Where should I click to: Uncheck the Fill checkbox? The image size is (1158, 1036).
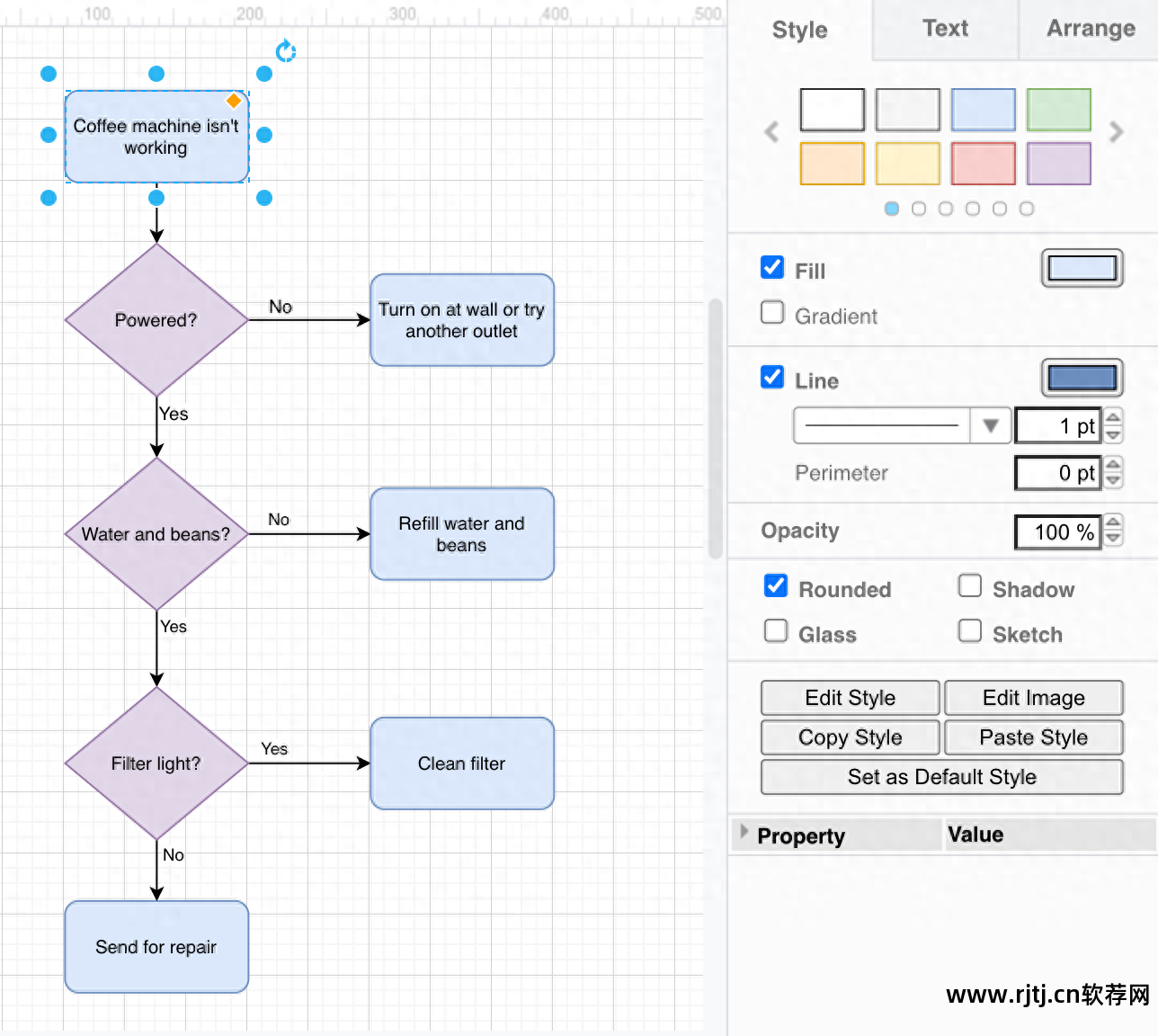(772, 268)
